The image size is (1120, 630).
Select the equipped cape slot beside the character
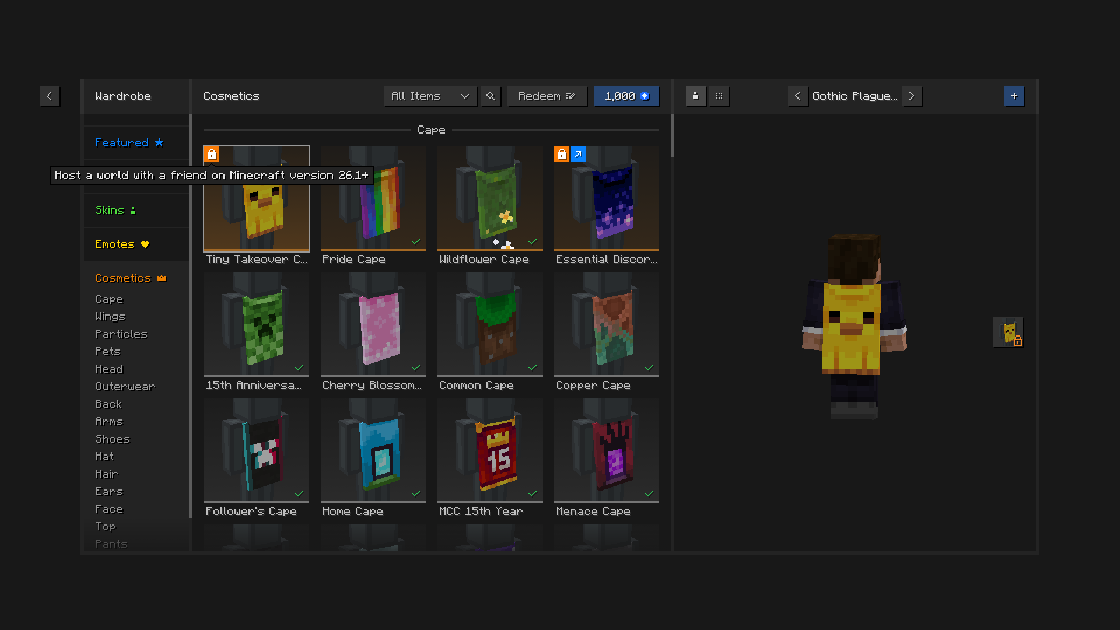[x=1007, y=331]
